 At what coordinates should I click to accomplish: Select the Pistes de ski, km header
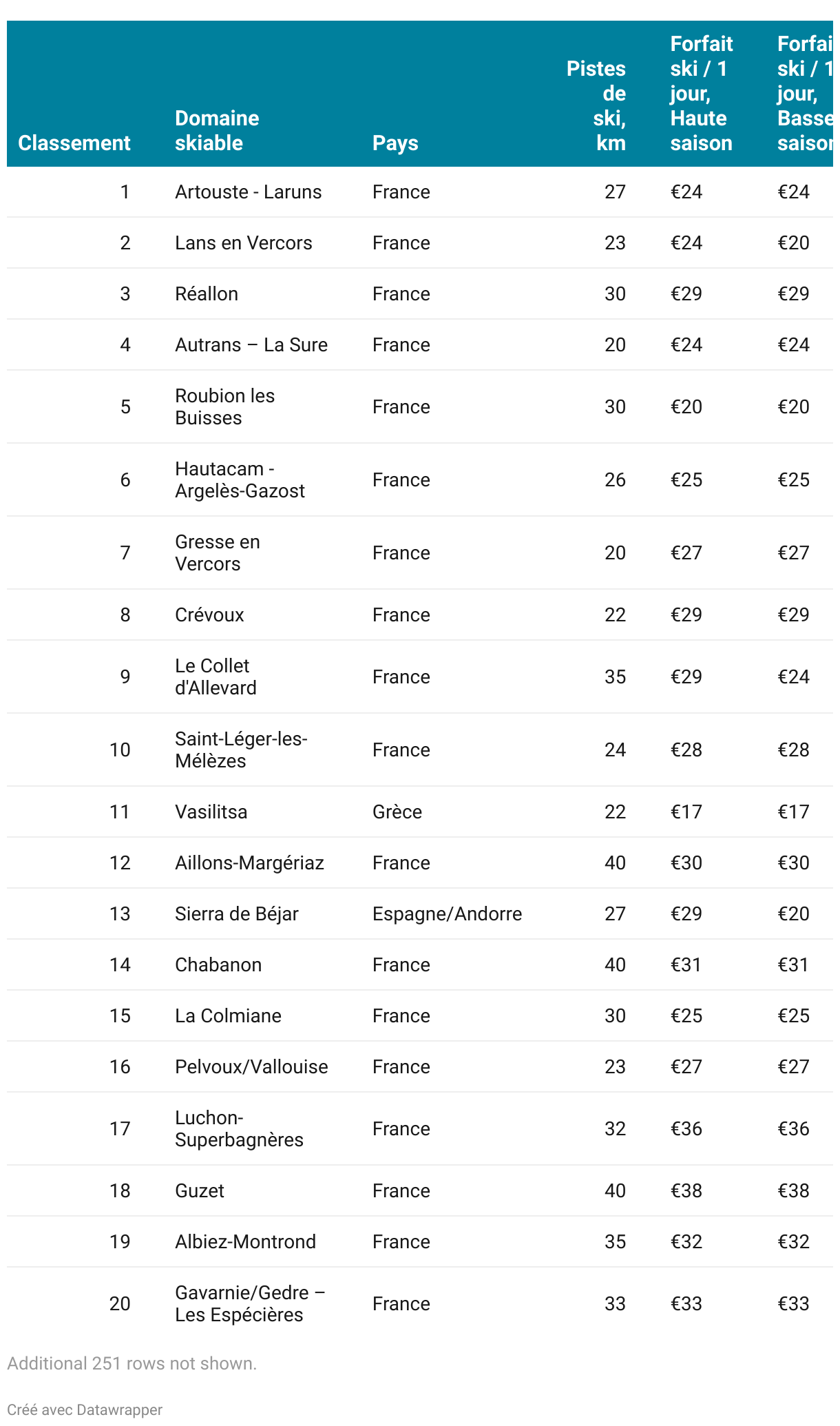596,105
